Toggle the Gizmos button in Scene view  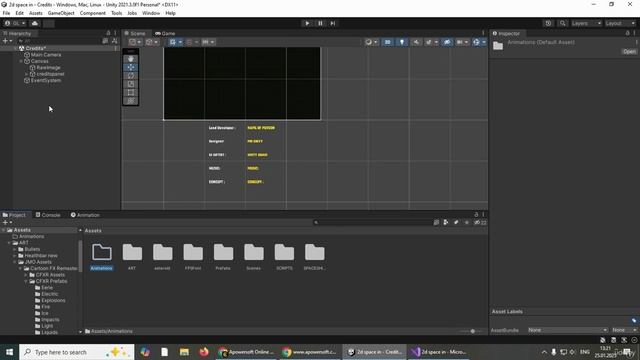[476, 42]
